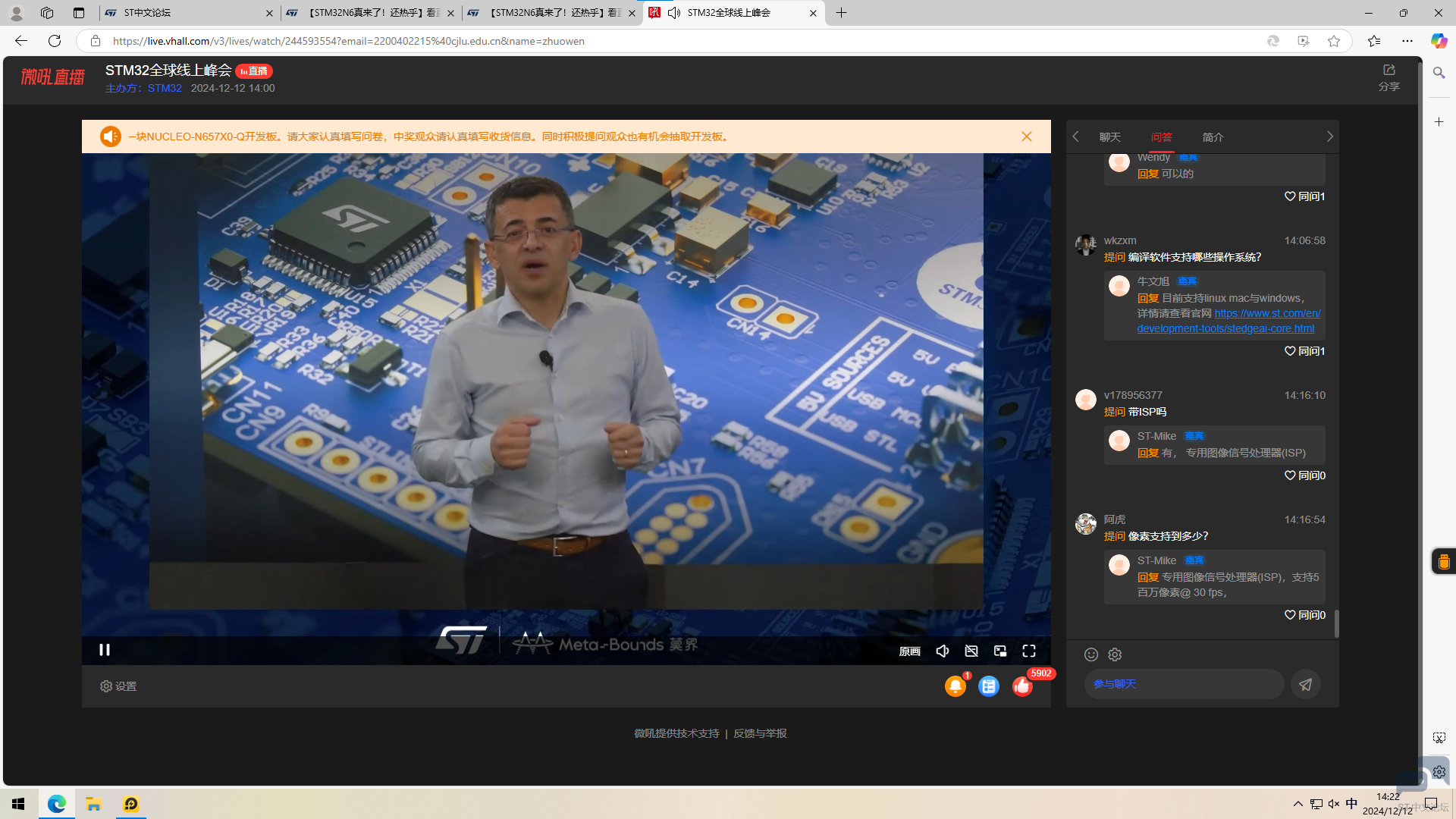The image size is (1456, 819).
Task: Click the address bar URL
Action: point(349,41)
